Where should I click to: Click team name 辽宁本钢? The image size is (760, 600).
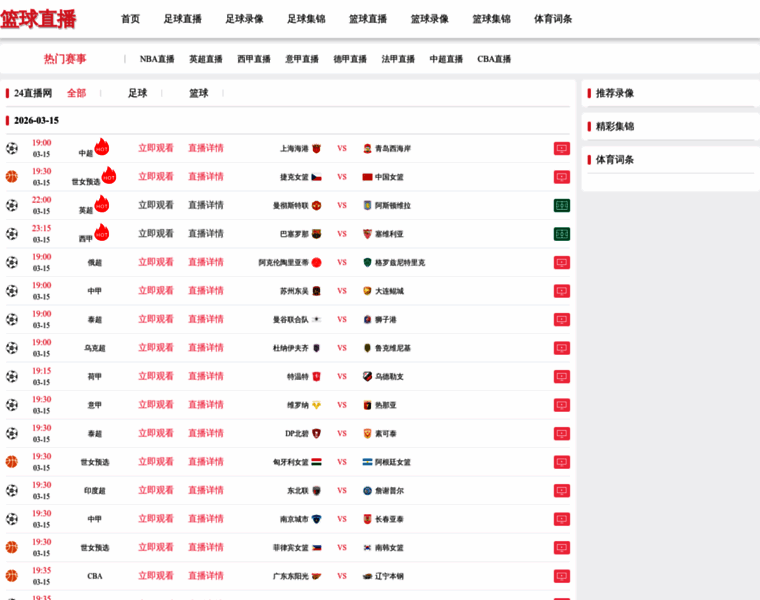(x=389, y=576)
